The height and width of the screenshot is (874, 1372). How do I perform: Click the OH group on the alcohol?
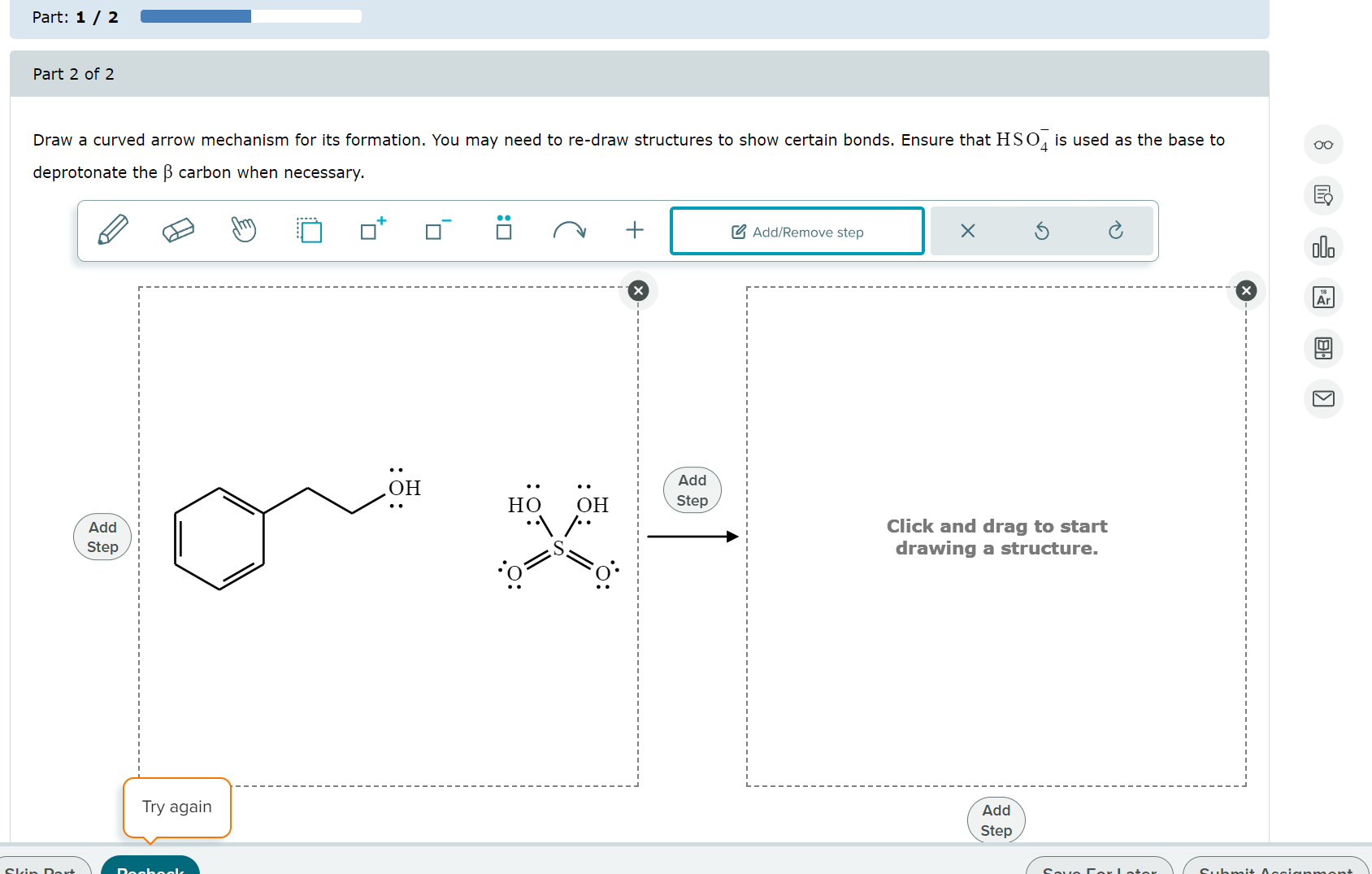(404, 488)
